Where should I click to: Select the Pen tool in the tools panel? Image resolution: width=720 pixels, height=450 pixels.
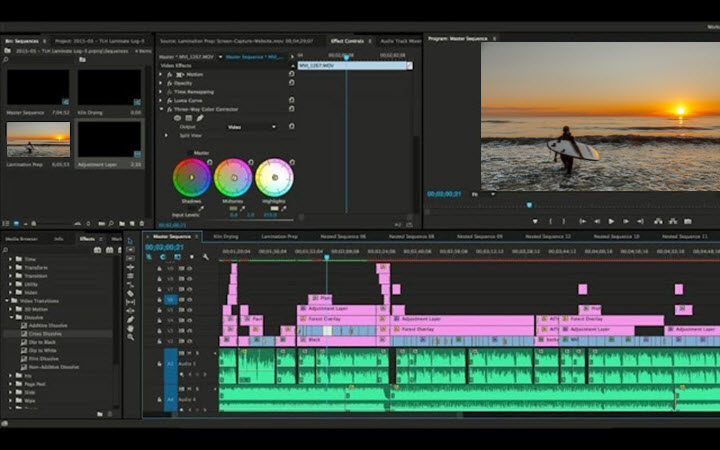[130, 319]
